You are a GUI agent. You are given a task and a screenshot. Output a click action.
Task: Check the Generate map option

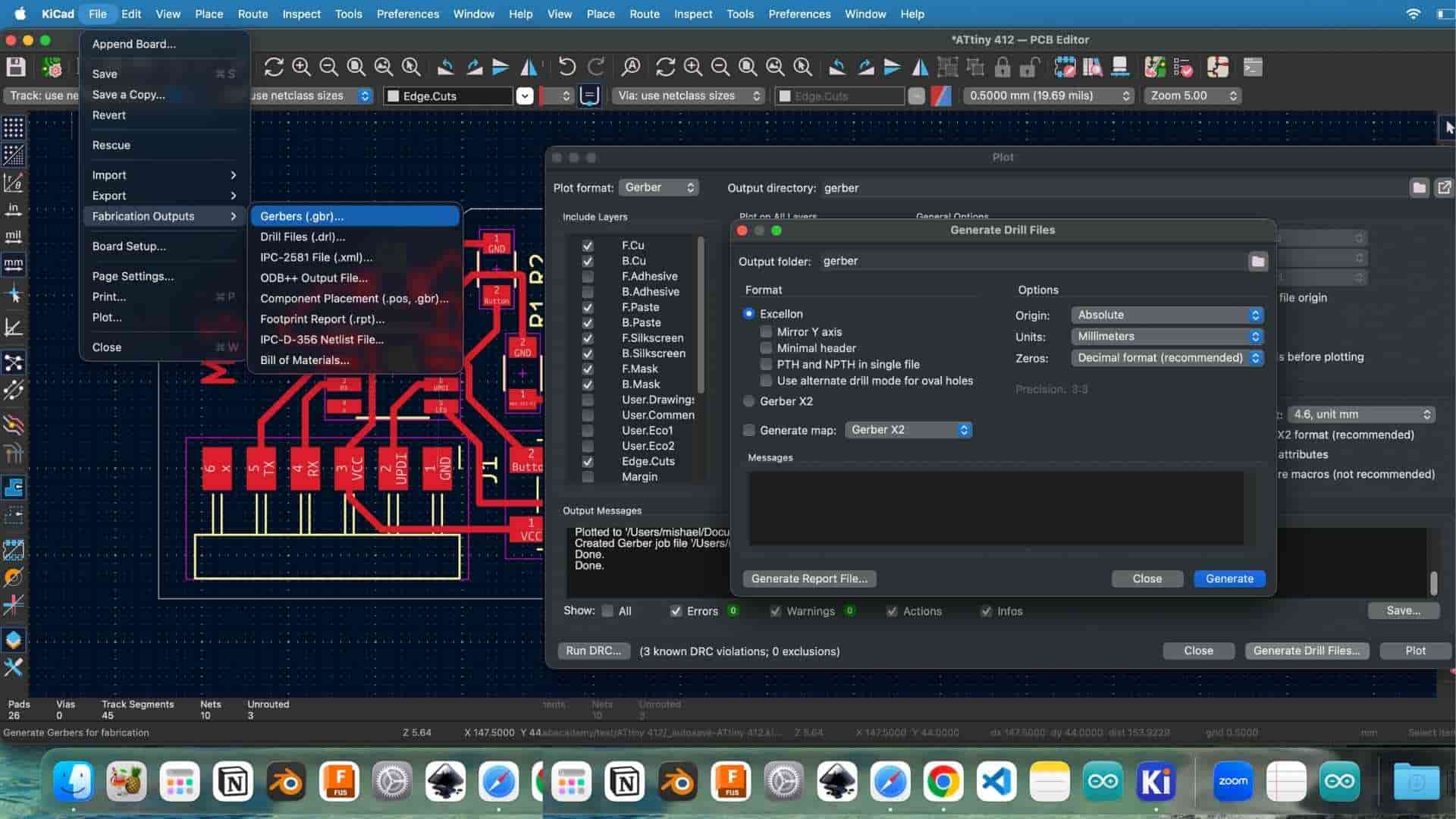[749, 430]
